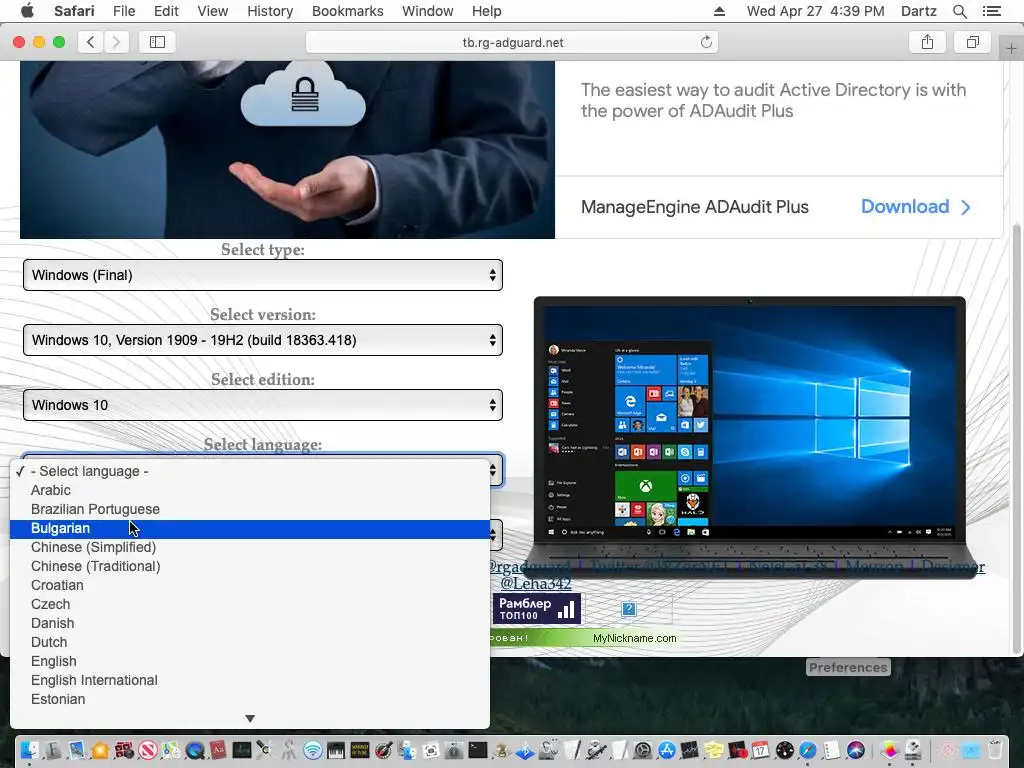
Task: Launch Dictionary from the Dock
Action: [218, 750]
